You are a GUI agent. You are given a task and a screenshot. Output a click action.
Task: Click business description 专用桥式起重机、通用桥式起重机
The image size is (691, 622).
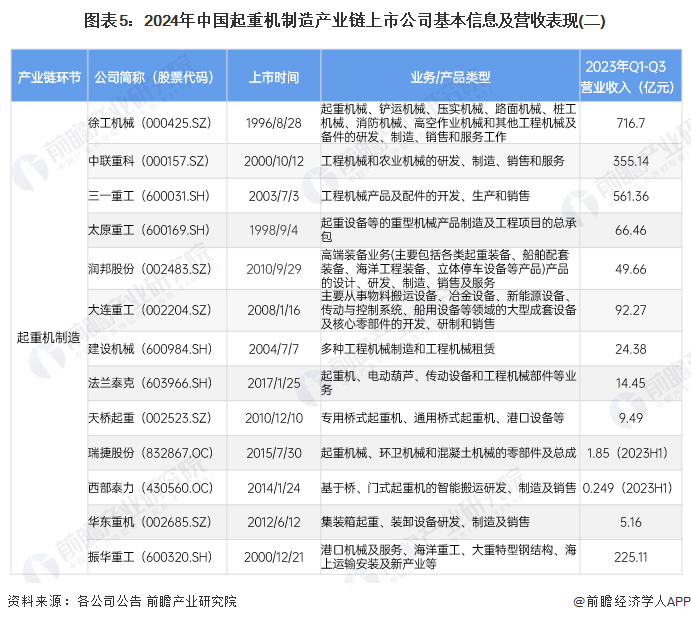[442, 417]
